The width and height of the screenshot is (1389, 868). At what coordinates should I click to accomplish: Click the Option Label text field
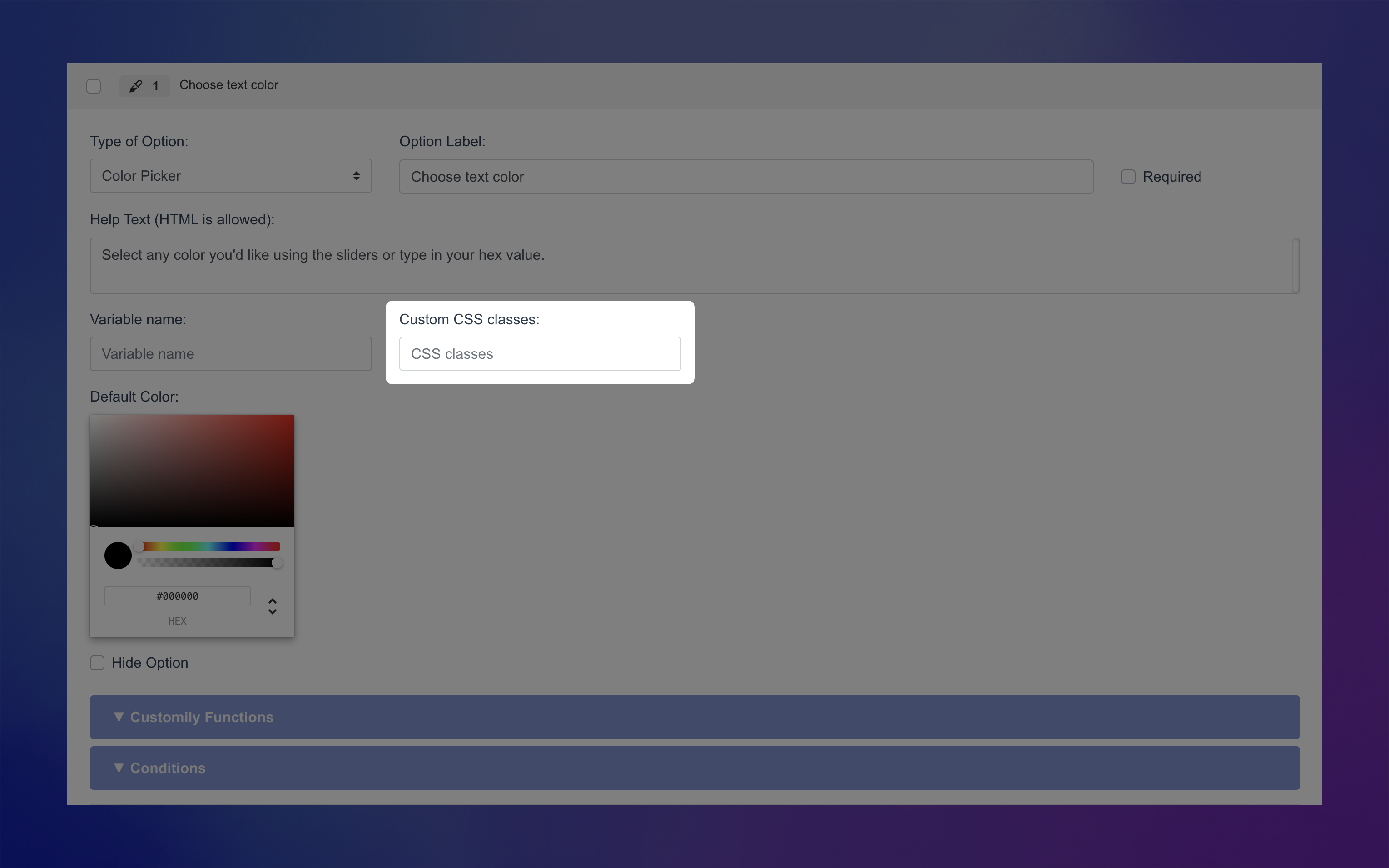click(x=745, y=177)
